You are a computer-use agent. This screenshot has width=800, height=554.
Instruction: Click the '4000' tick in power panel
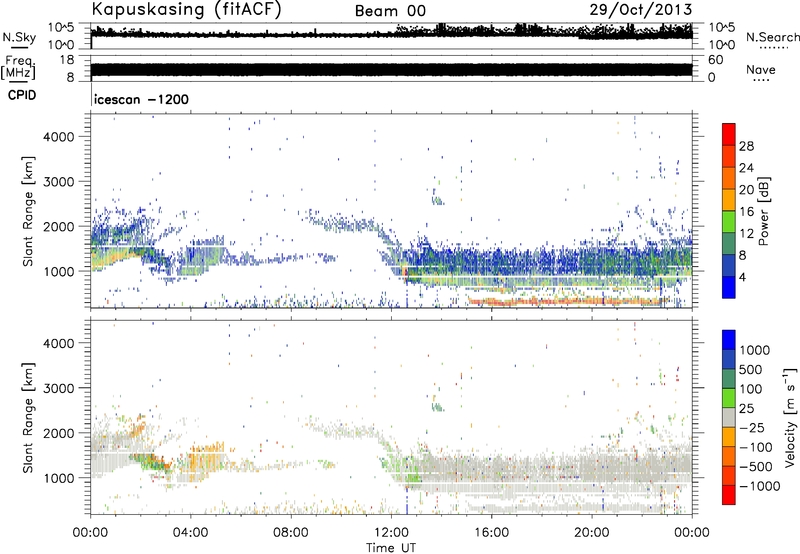coord(59,137)
